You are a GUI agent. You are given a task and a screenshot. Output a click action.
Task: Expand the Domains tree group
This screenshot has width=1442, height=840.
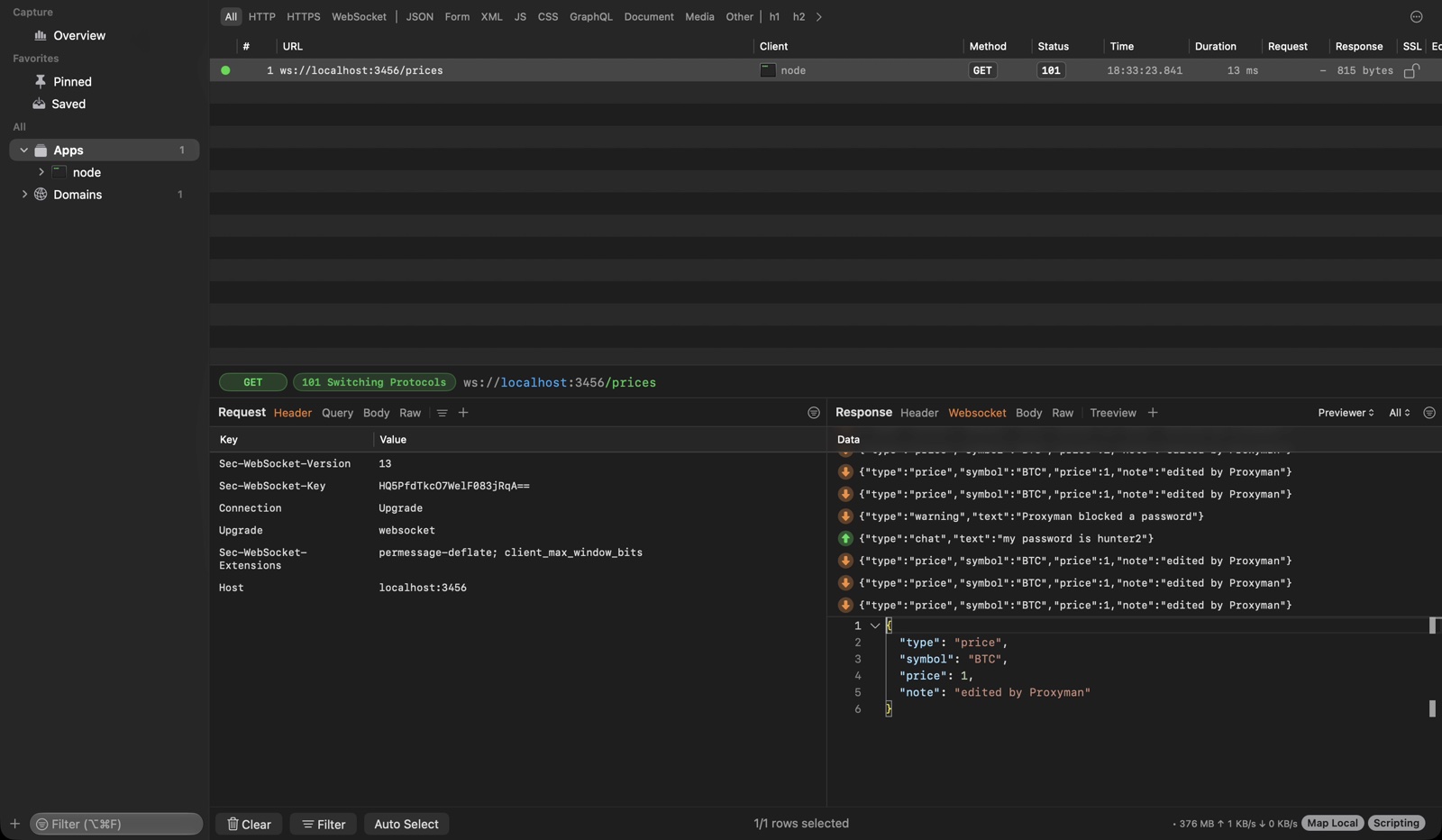click(24, 194)
